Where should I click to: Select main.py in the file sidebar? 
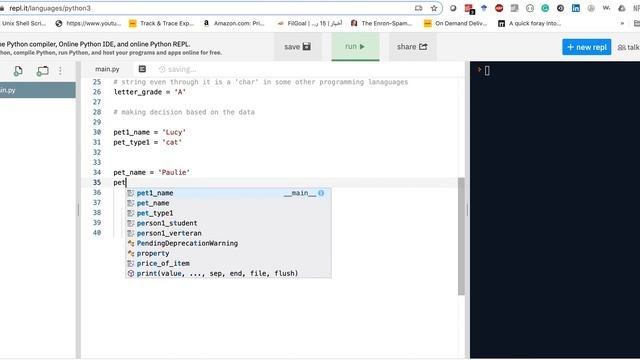pos(37,90)
